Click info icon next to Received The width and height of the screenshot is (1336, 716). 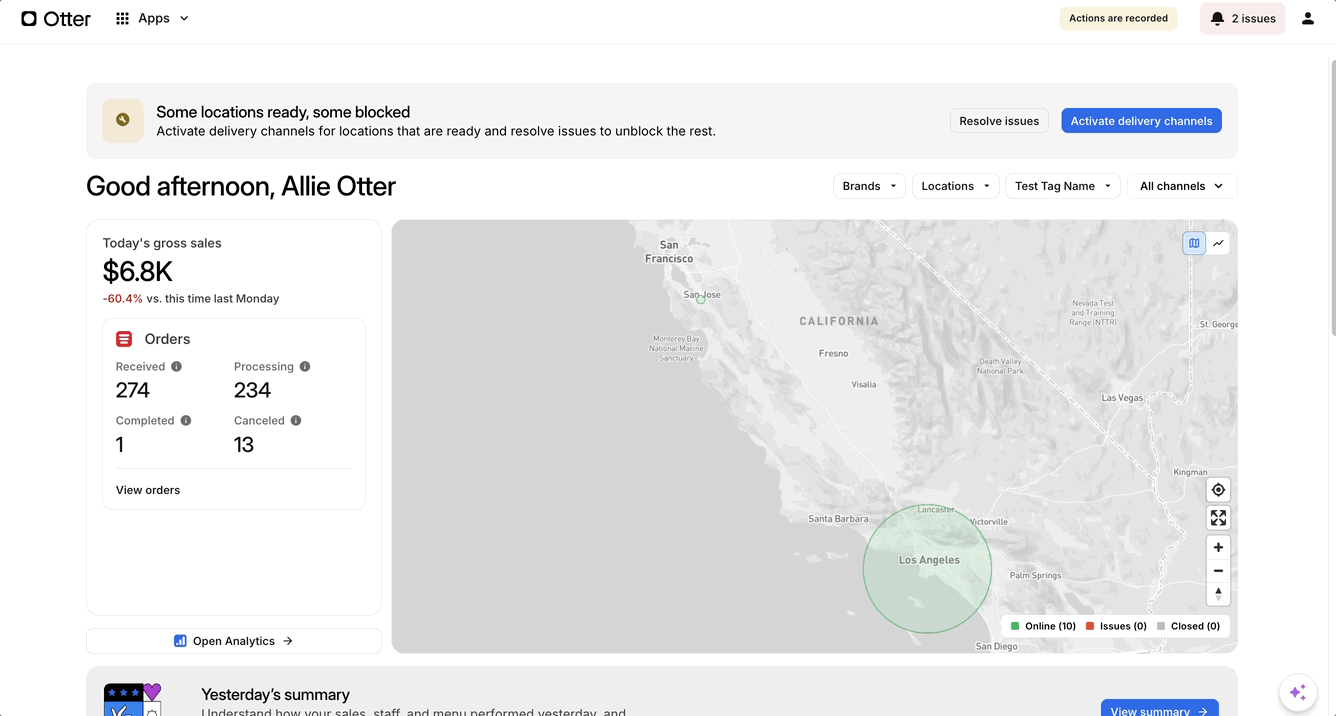coord(177,367)
